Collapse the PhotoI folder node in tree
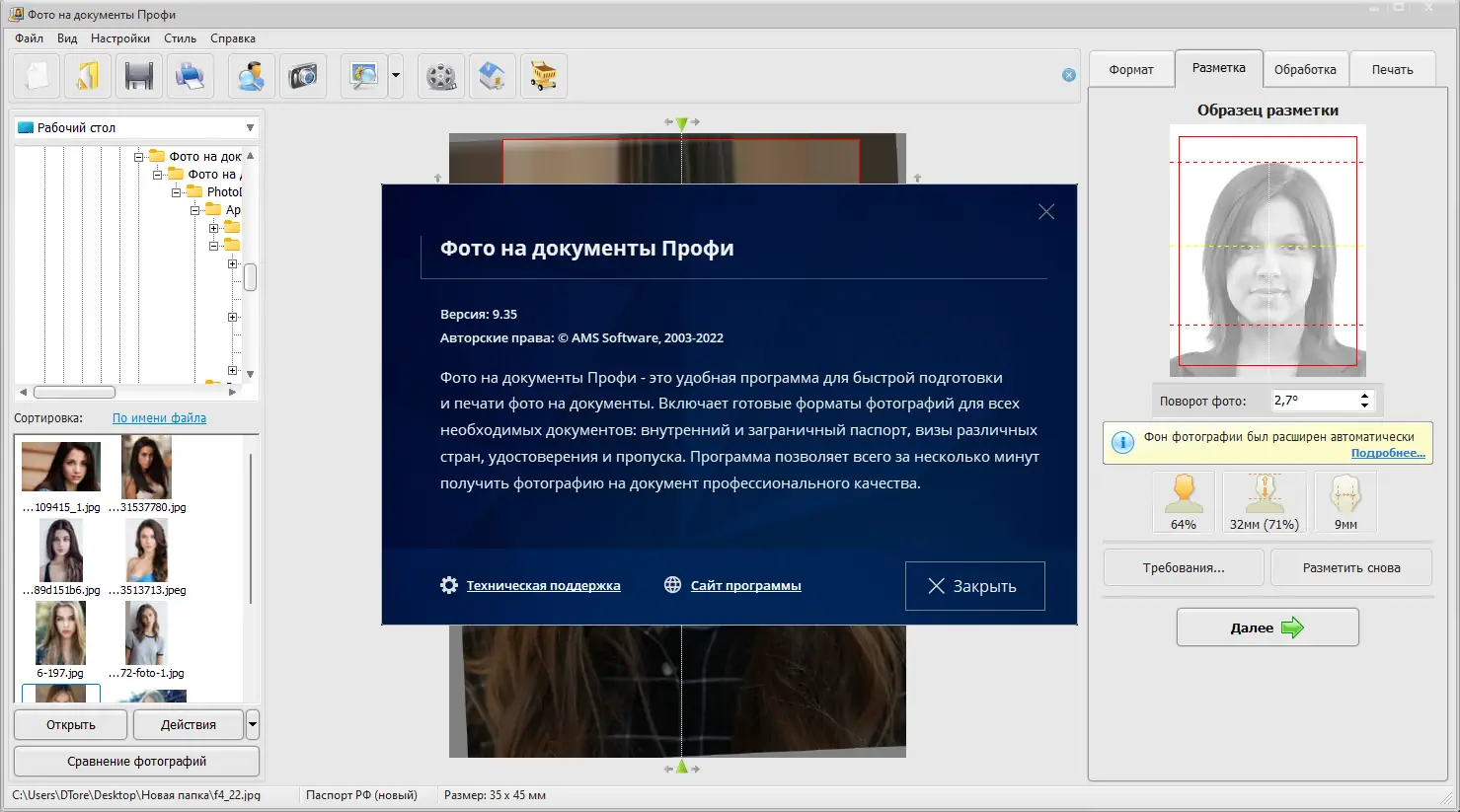 coord(177,192)
